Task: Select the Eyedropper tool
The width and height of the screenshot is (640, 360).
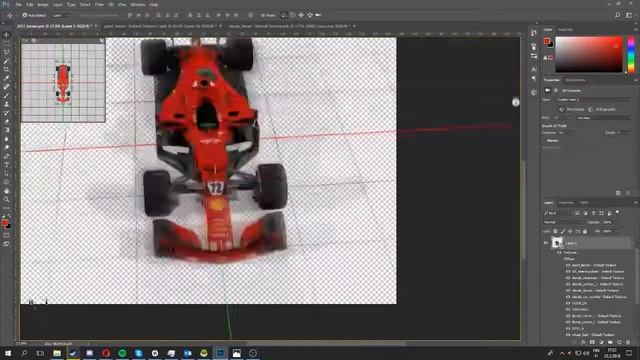Action: coord(6,78)
